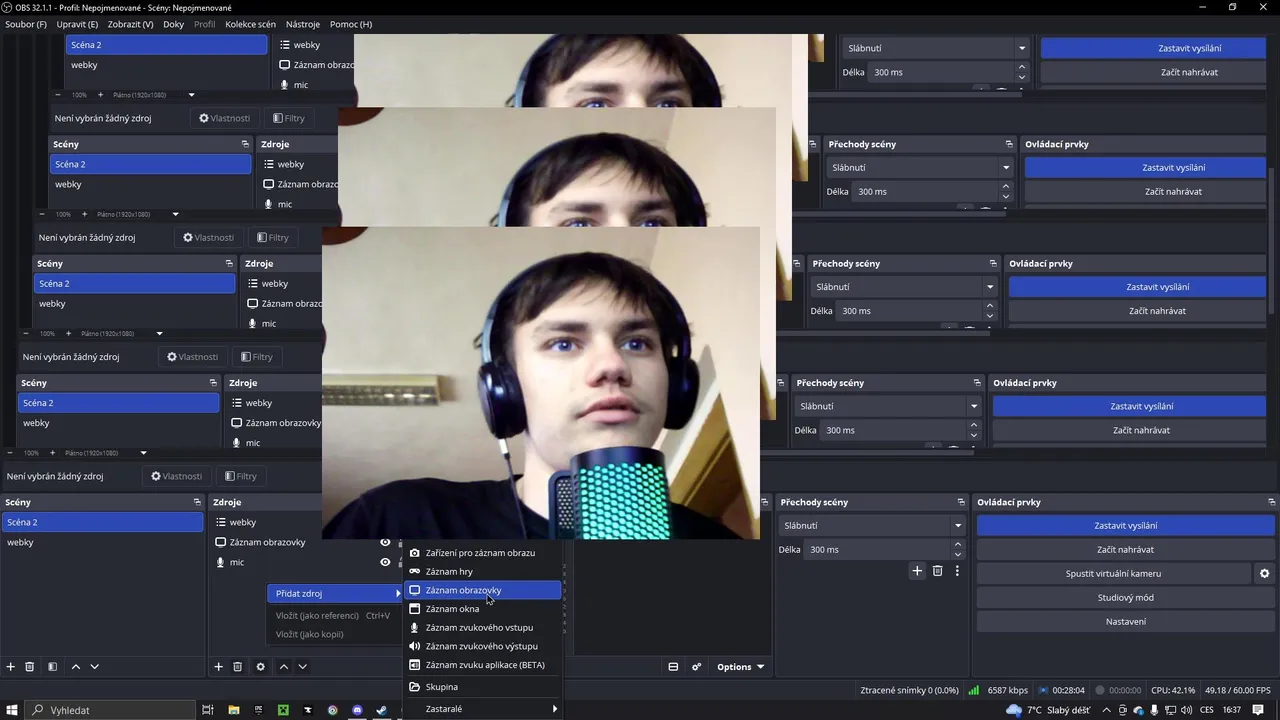1280x720 pixels.
Task: Click the Studiový mód button
Action: click(1125, 598)
